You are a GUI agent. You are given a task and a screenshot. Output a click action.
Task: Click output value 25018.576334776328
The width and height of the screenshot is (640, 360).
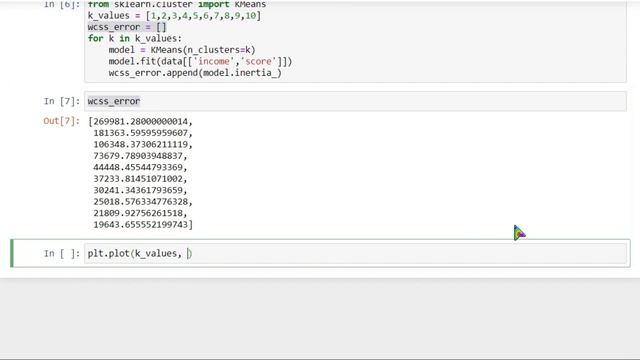tap(141, 202)
